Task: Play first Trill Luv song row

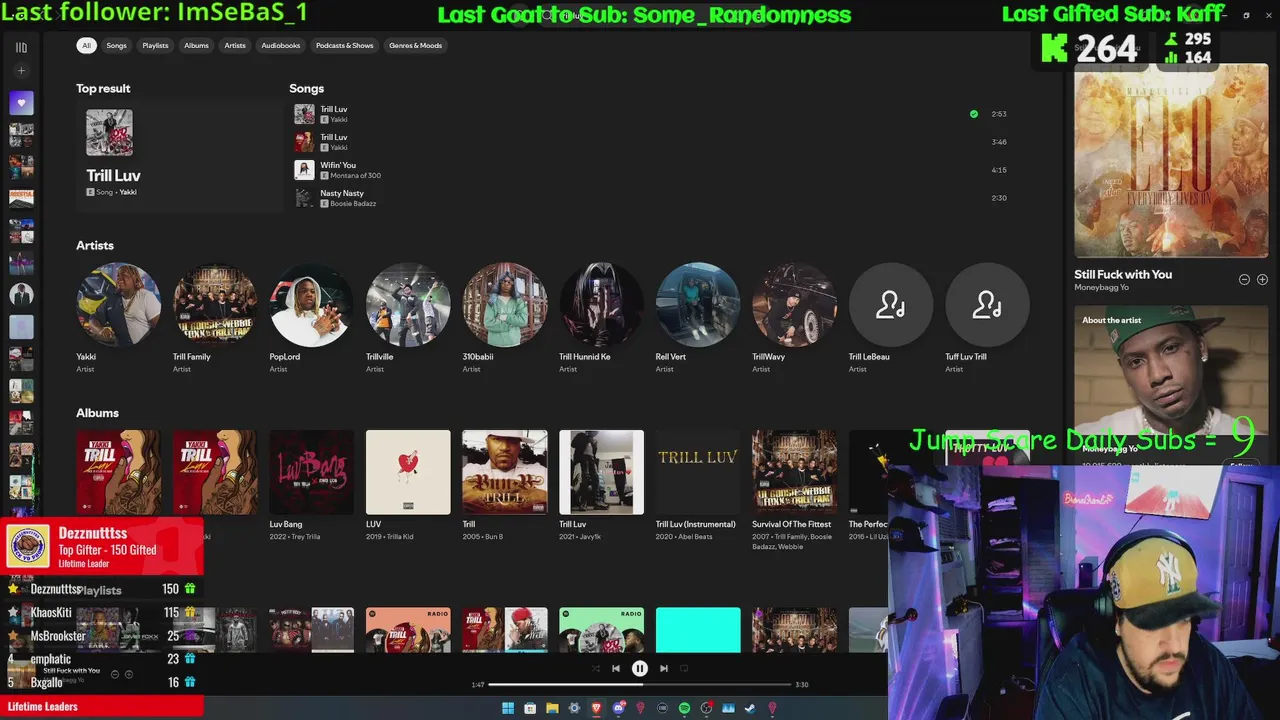Action: click(650, 114)
